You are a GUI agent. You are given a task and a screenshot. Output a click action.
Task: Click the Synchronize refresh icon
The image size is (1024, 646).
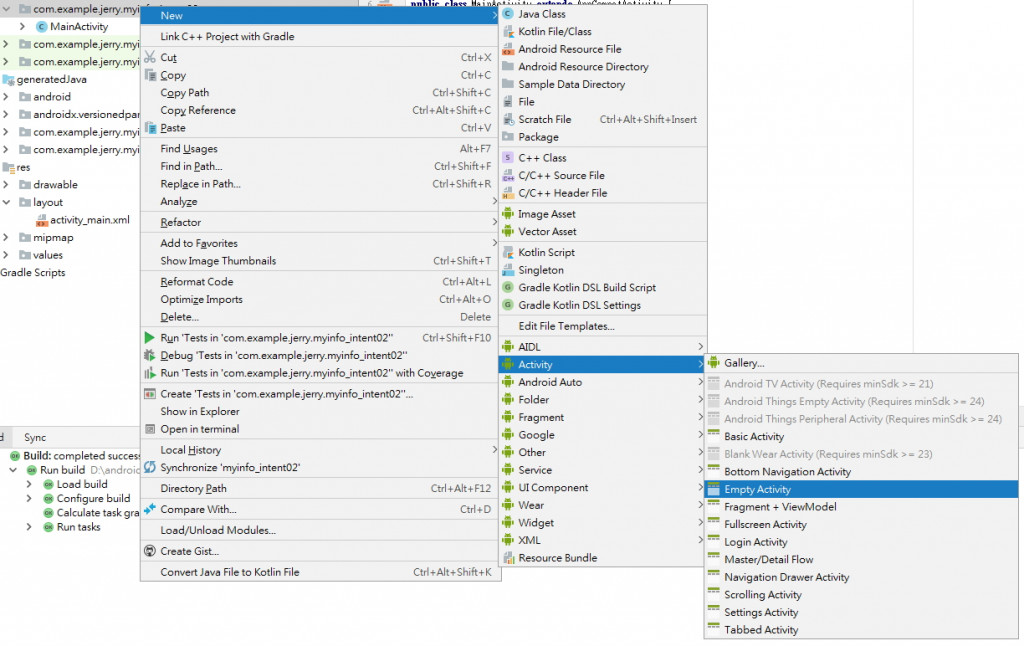(x=150, y=467)
